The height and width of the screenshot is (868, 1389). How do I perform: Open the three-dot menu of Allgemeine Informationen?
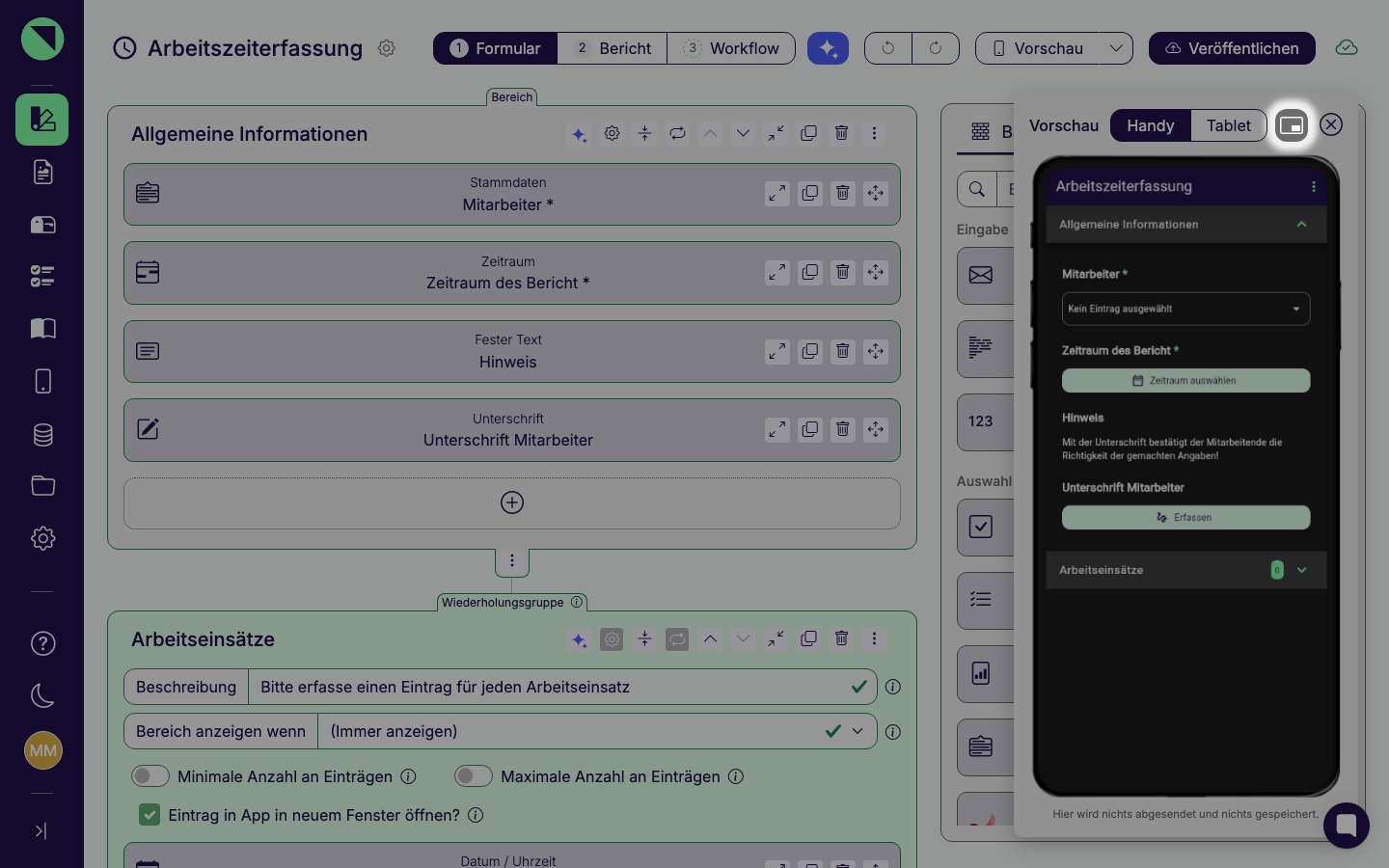pos(874,133)
